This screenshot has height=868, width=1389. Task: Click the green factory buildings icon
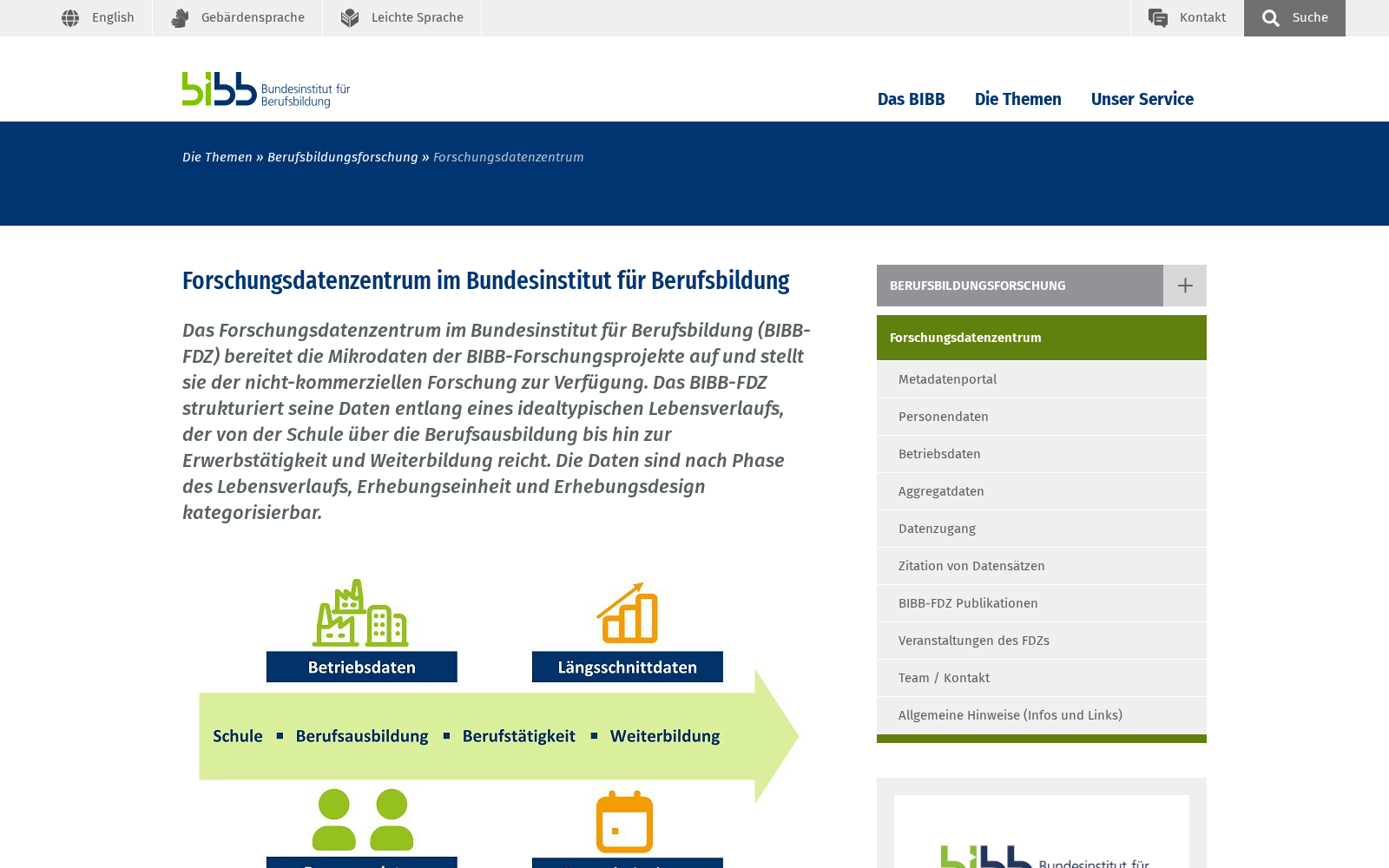click(360, 613)
